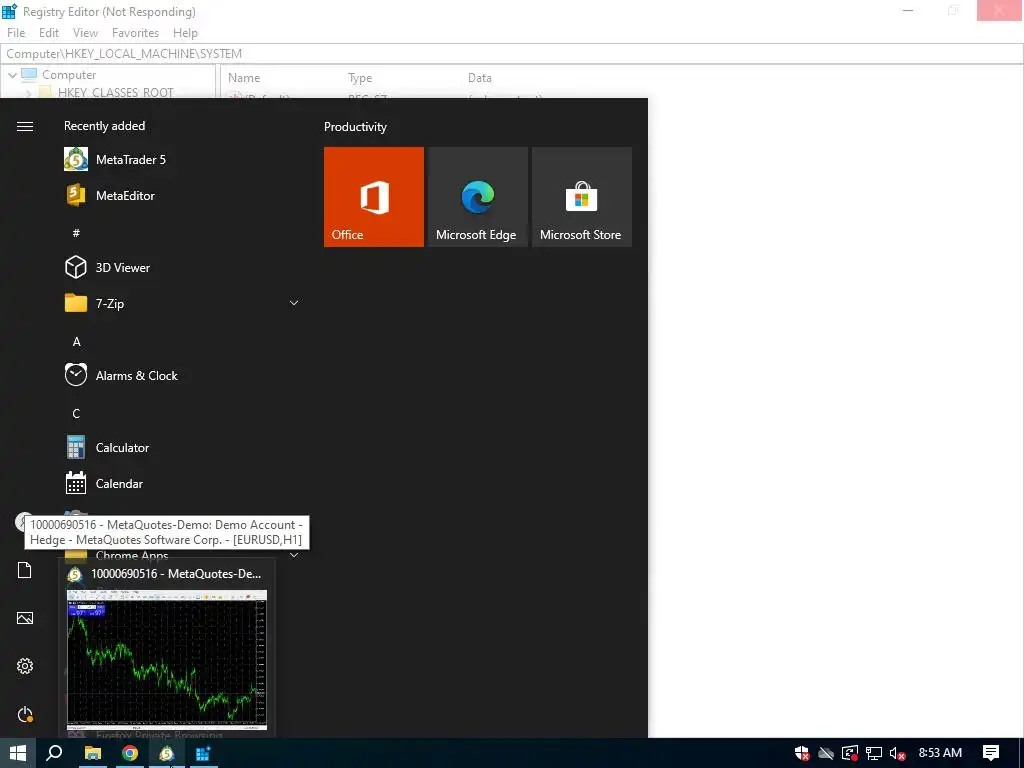Open the network tray icon
The width and height of the screenshot is (1024, 768).
click(874, 753)
